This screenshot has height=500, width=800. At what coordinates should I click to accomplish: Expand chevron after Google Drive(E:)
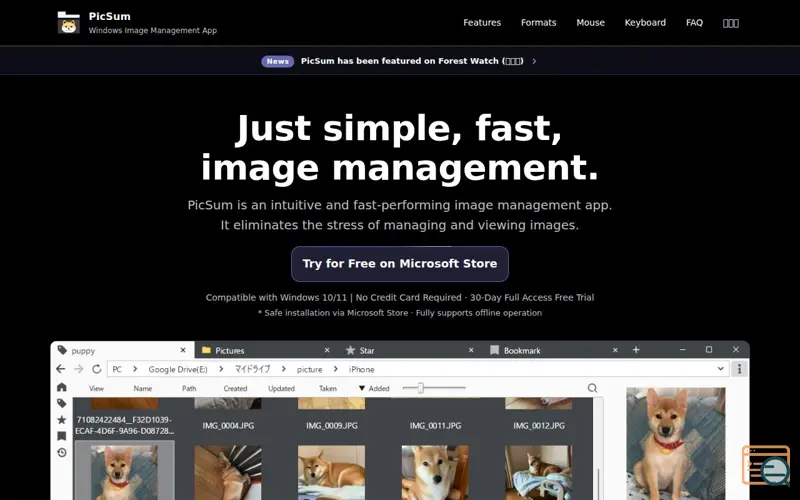(x=221, y=369)
